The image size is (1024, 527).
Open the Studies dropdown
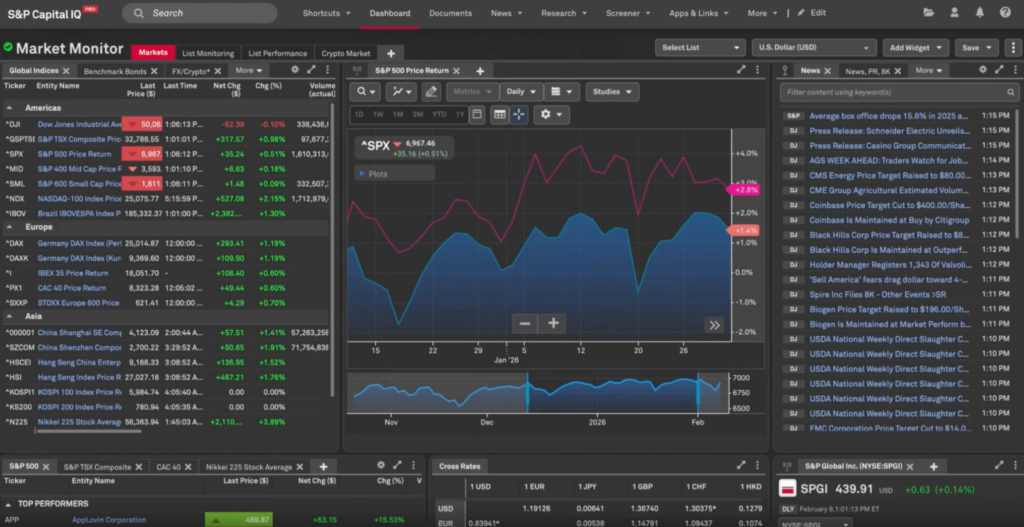[612, 92]
